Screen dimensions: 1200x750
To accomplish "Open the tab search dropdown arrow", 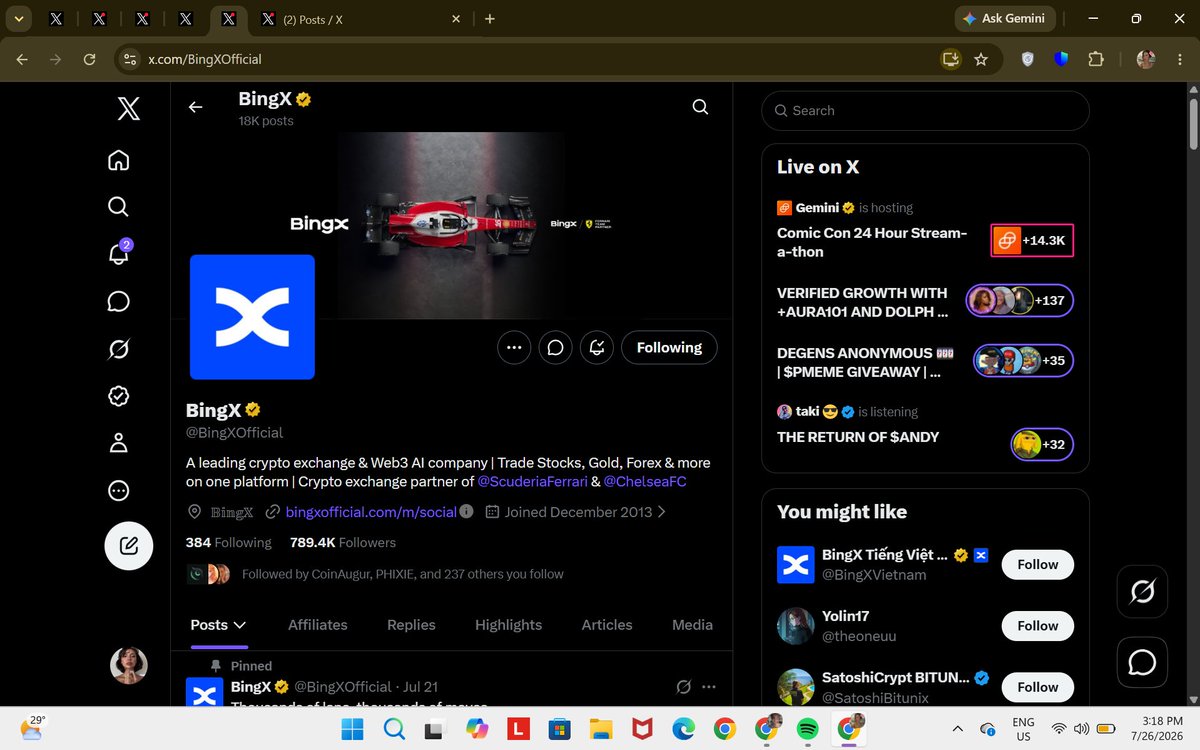I will pyautogui.click(x=17, y=19).
